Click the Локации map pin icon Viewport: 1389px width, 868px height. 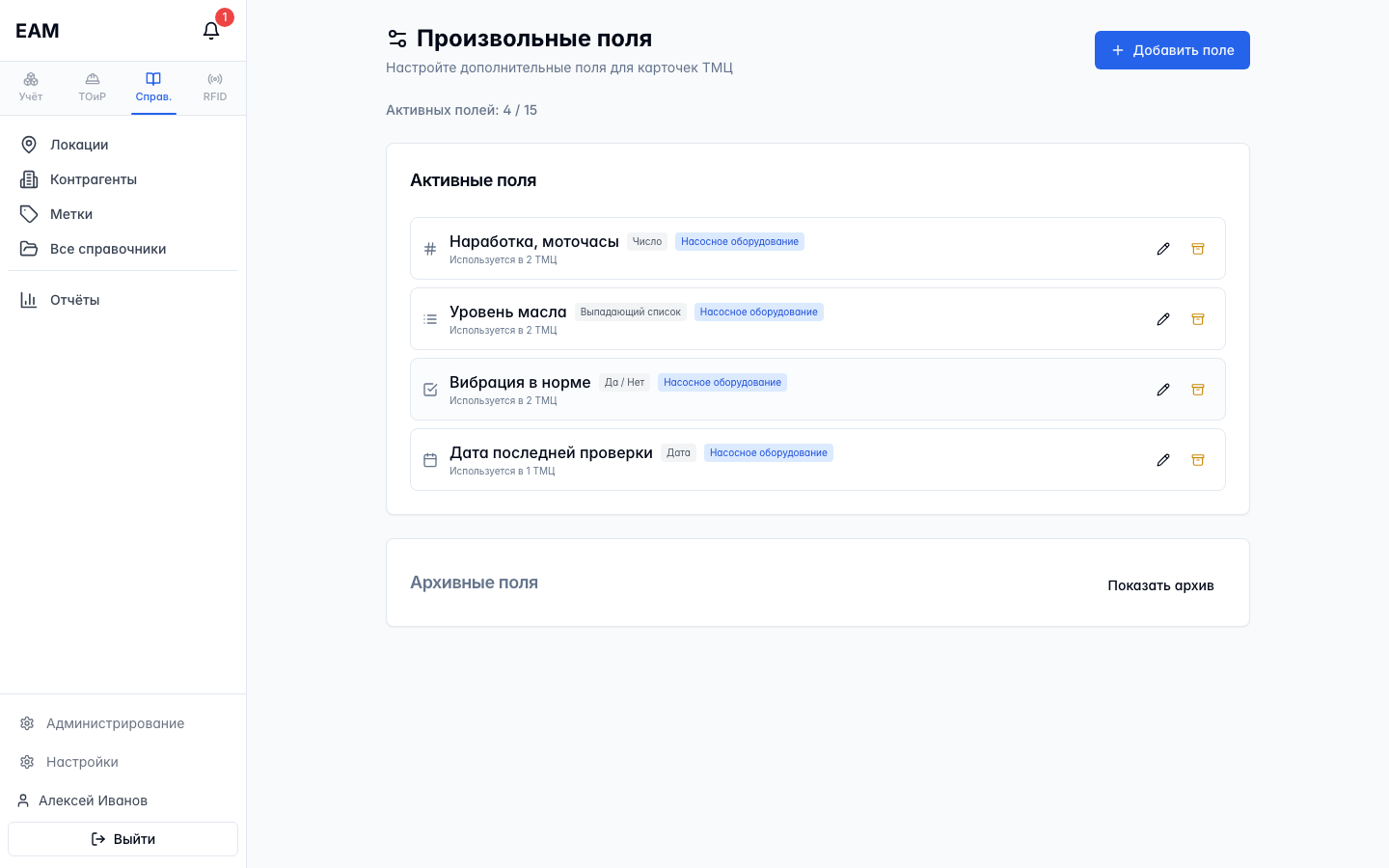pyautogui.click(x=29, y=145)
